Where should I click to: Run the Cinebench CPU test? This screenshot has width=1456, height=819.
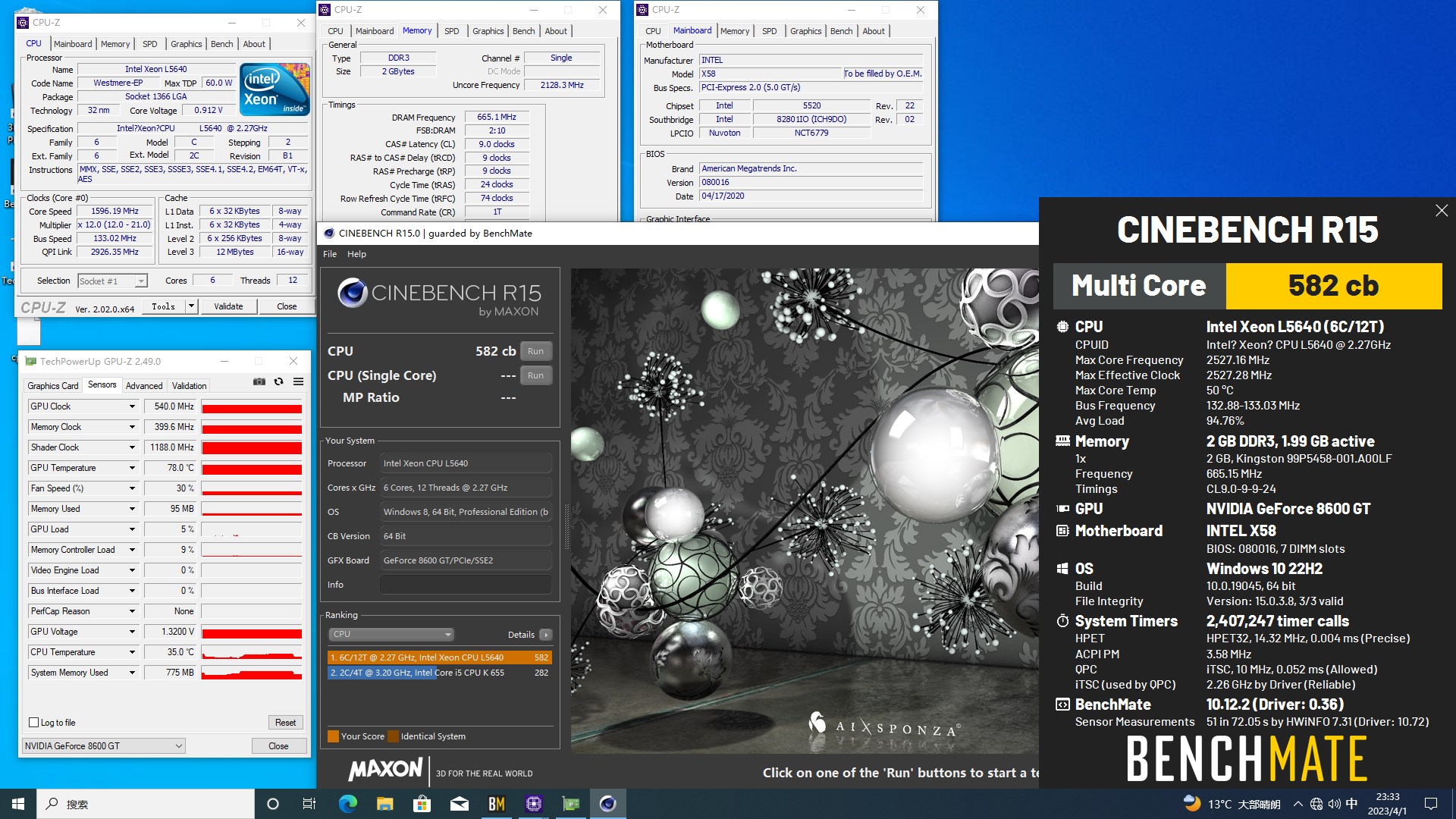535,351
